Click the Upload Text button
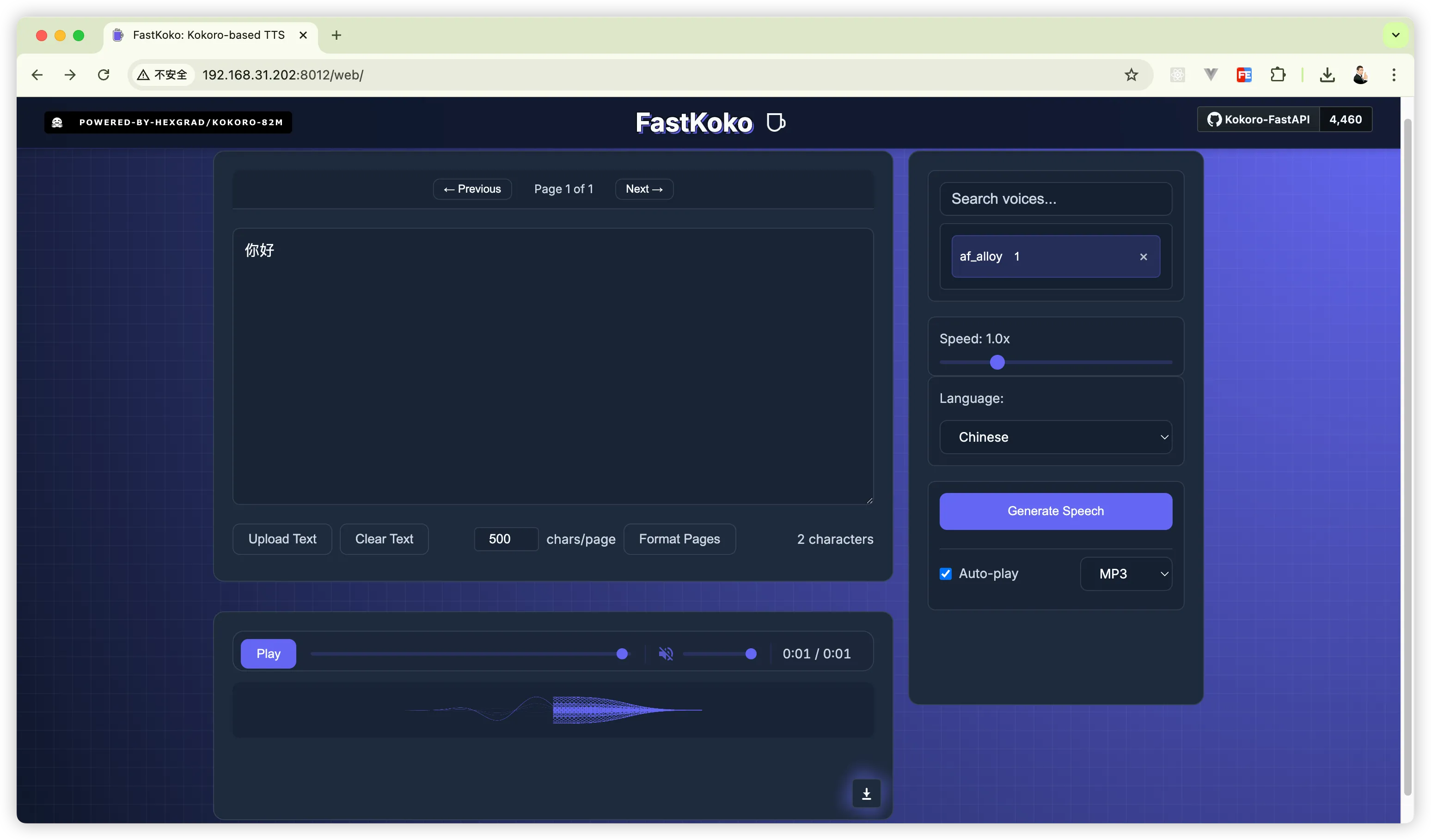Screen dimensions: 1431x840 click(282, 539)
